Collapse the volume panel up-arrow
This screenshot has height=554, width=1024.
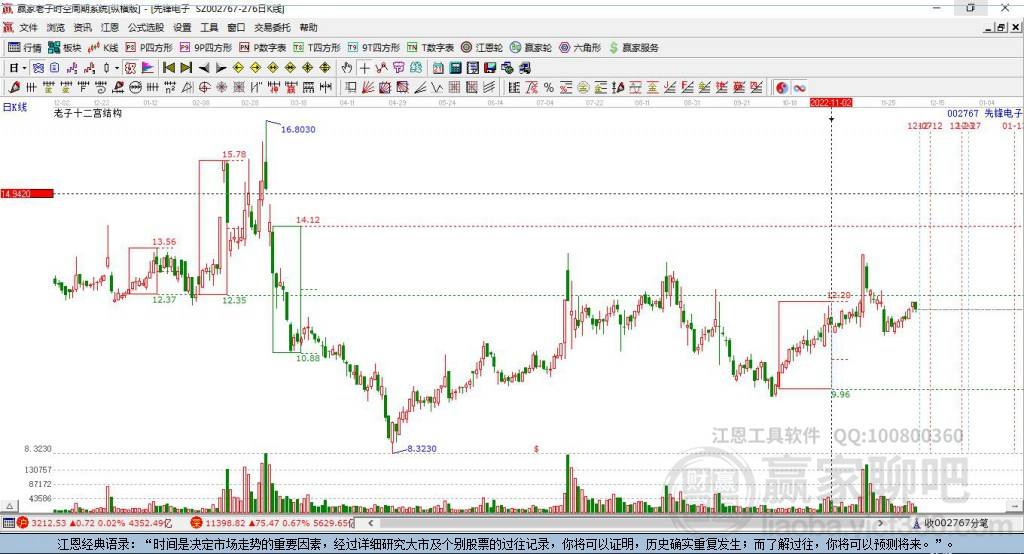click(9, 506)
